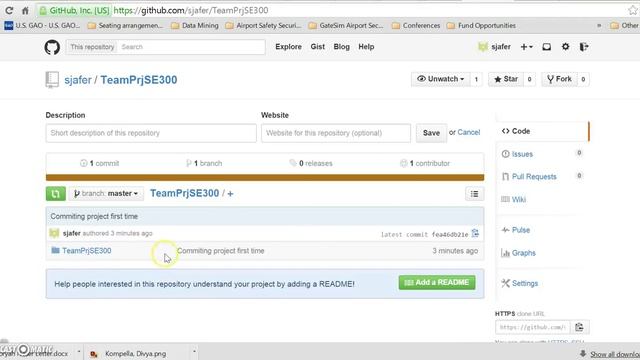
Task: Click the Add a README button
Action: pyautogui.click(x=437, y=282)
